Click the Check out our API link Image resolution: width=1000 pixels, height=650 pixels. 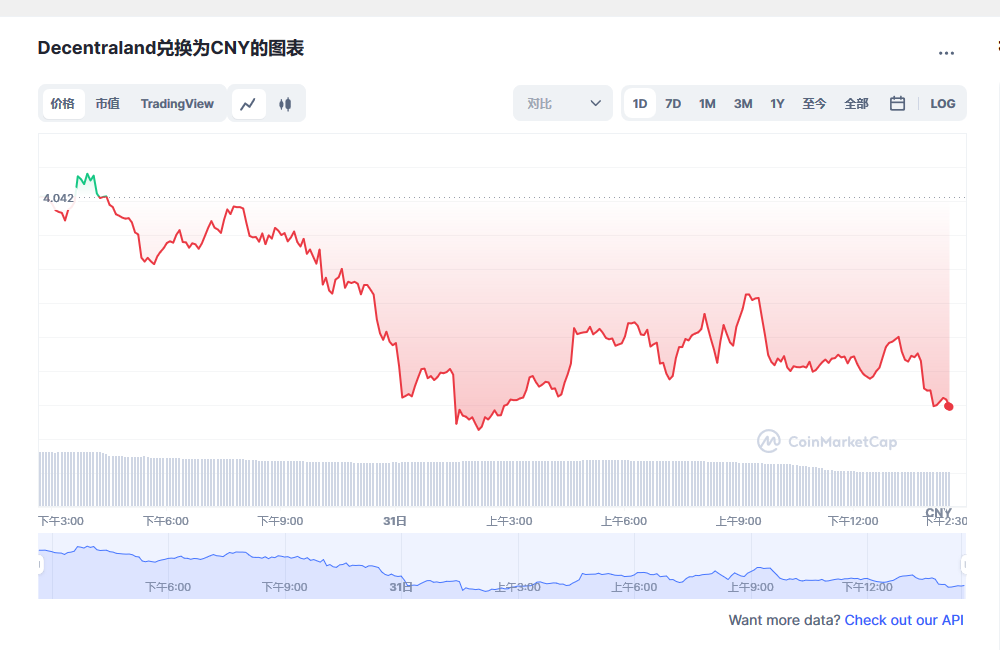click(x=904, y=620)
